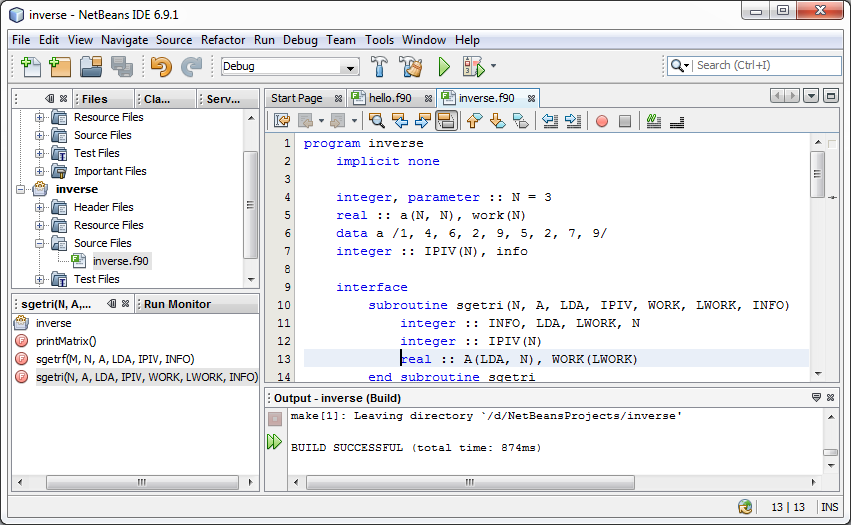This screenshot has height=525, width=851.
Task: Collapse the inverse project node
Action: (21, 189)
